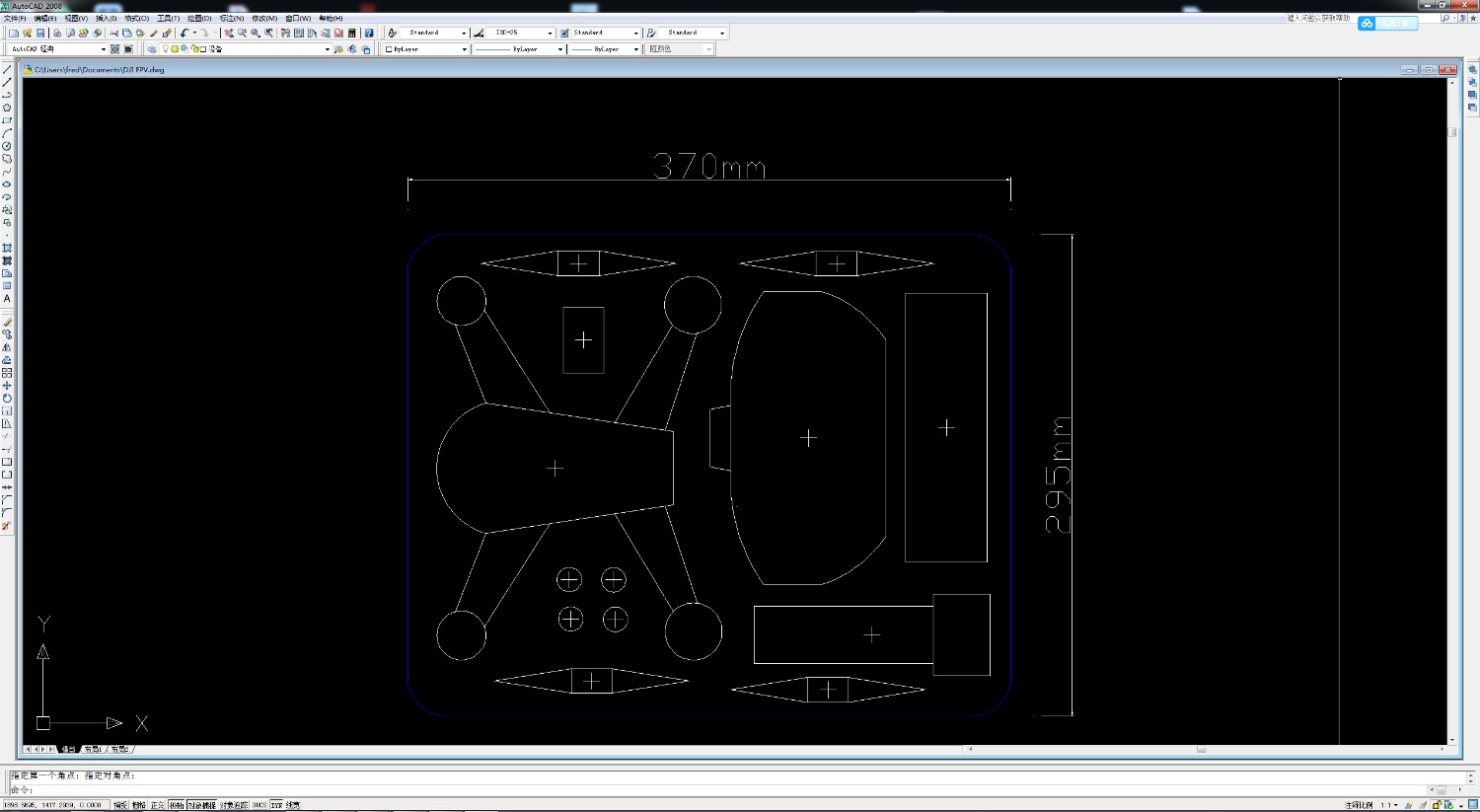Screen dimensions: 1480x812
Task: Click the Open file icon
Action: pyautogui.click(x=27, y=33)
